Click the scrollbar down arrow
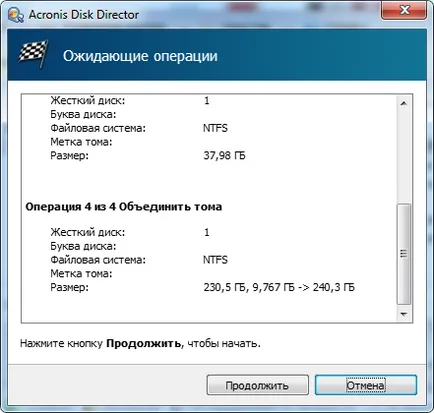Screen dimensions: 434x413 [404, 314]
